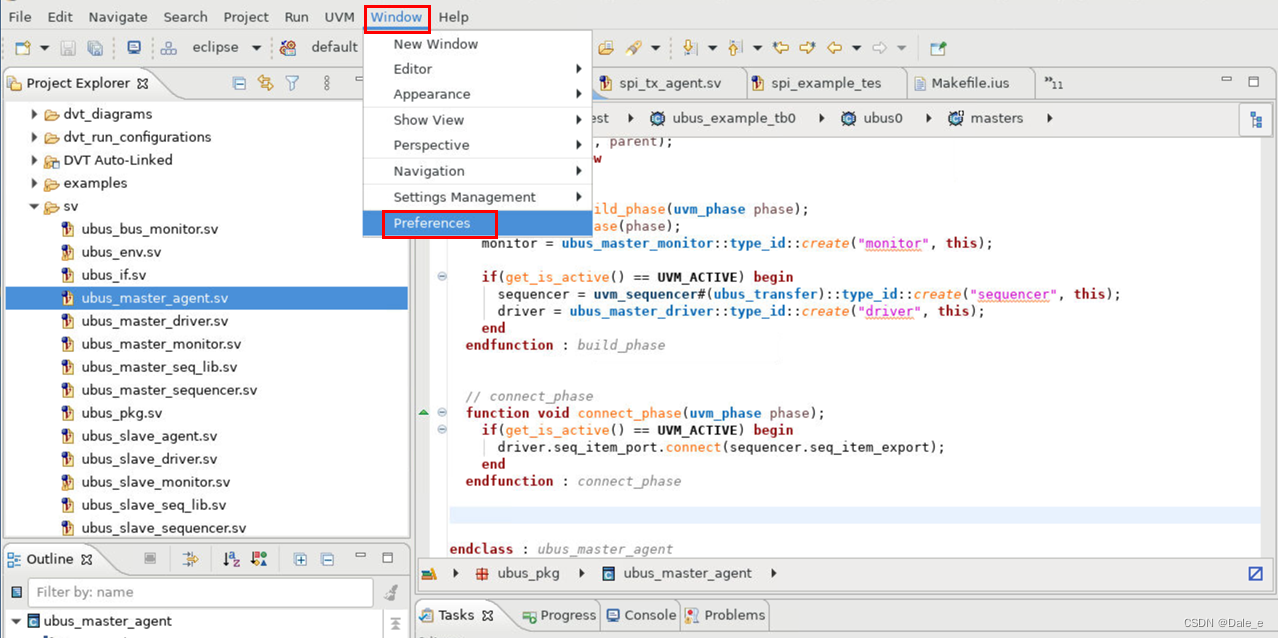This screenshot has height=638, width=1278.
Task: Focus the Outline filter by name field
Action: point(200,592)
